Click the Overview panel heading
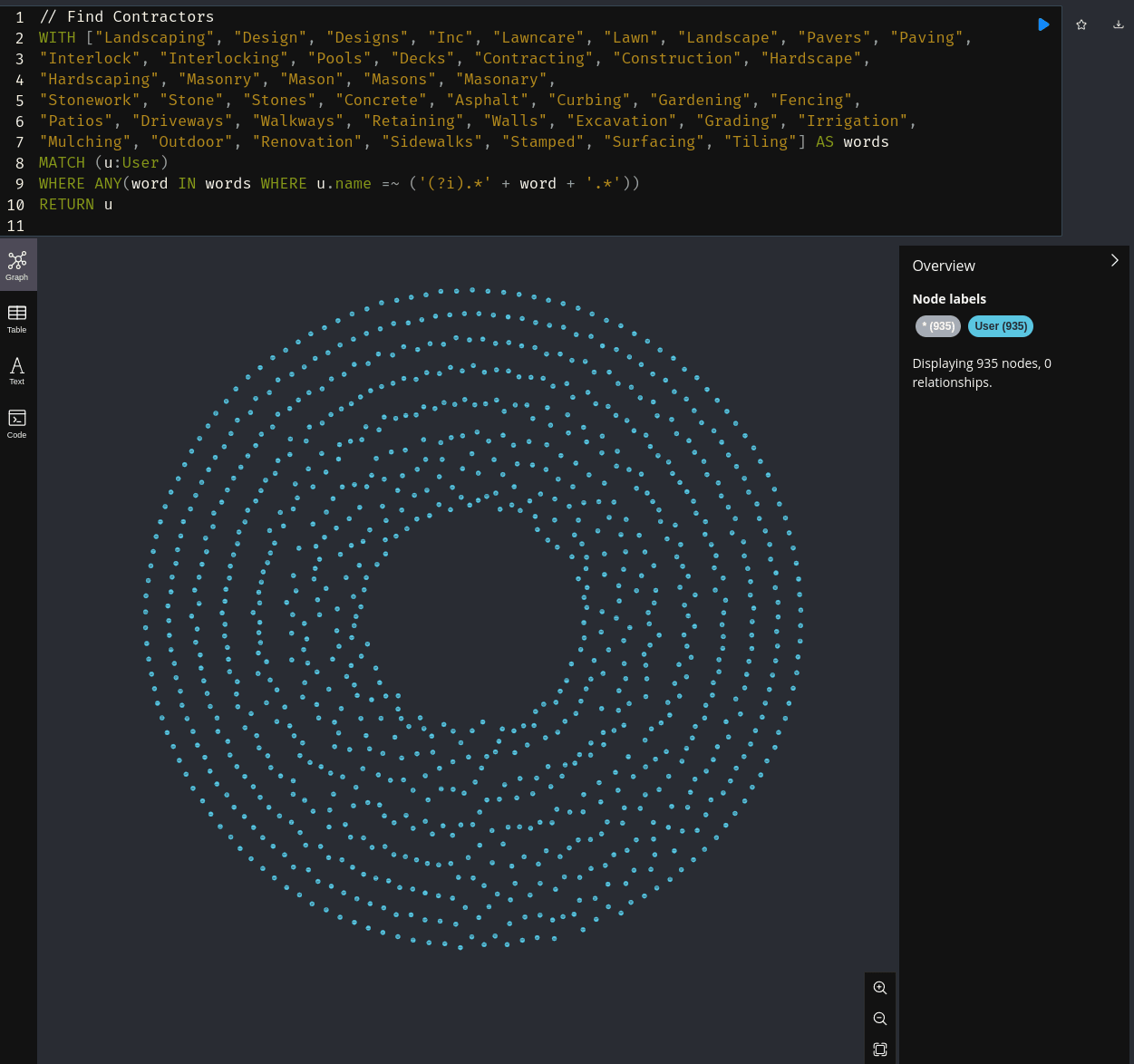1134x1064 pixels. coord(944,266)
